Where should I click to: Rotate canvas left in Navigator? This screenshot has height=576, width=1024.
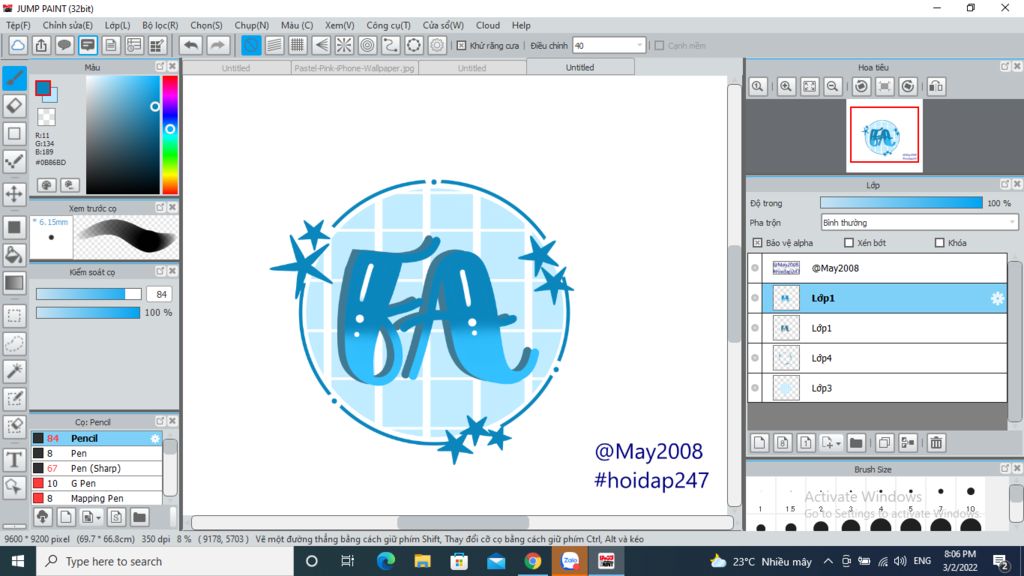(861, 86)
